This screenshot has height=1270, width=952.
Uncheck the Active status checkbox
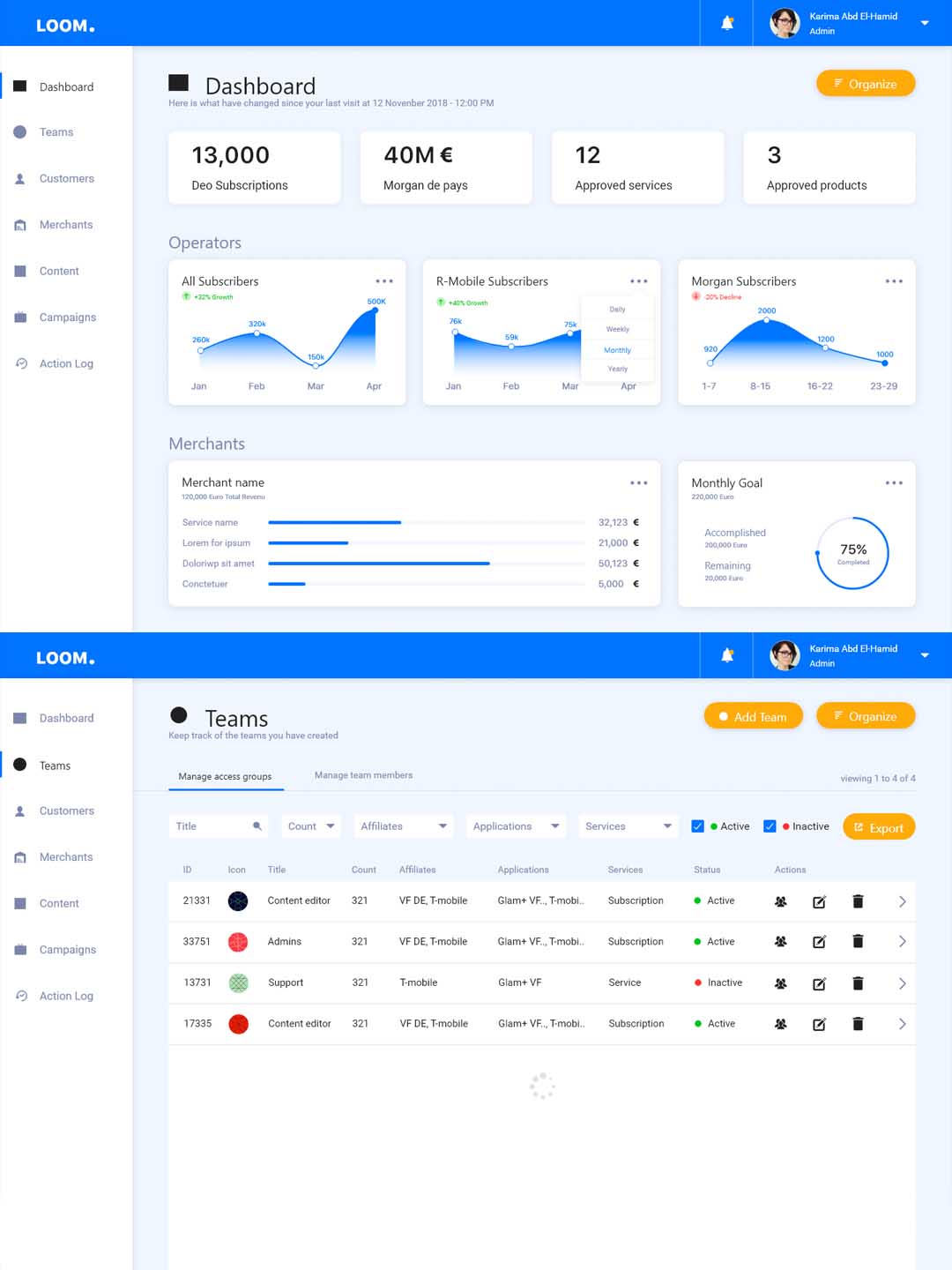pos(697,826)
